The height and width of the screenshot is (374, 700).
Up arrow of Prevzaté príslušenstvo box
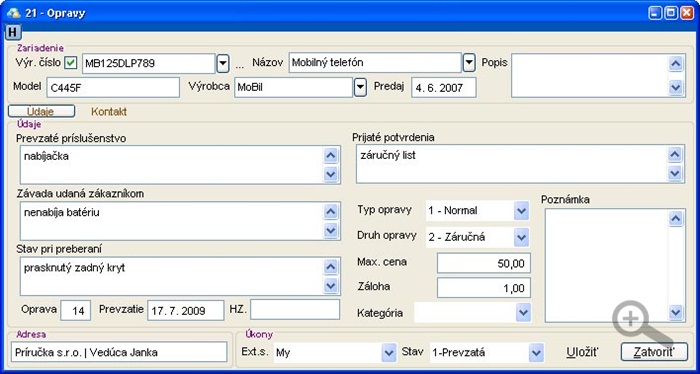(330, 155)
